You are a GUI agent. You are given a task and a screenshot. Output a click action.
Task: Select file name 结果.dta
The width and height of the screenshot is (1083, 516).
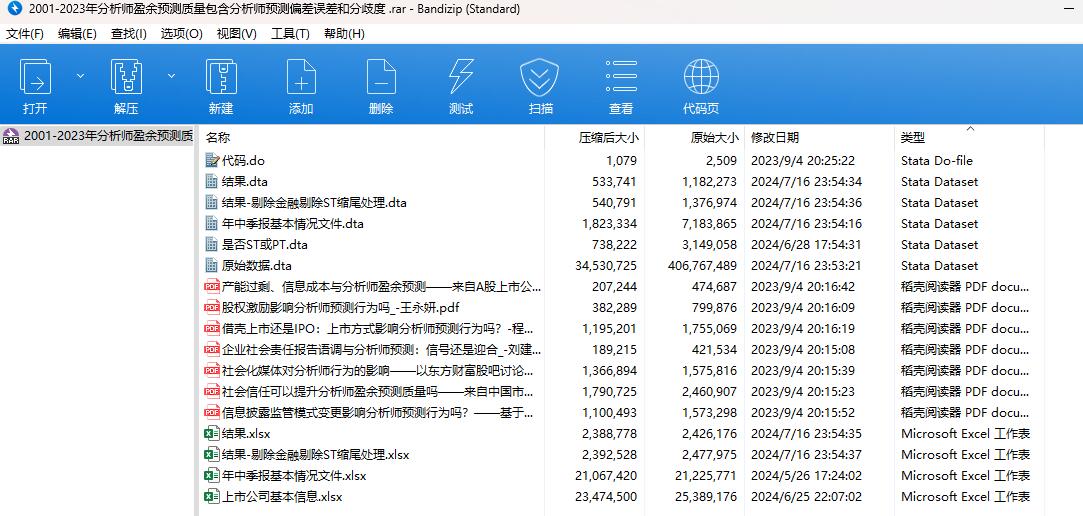pos(245,182)
